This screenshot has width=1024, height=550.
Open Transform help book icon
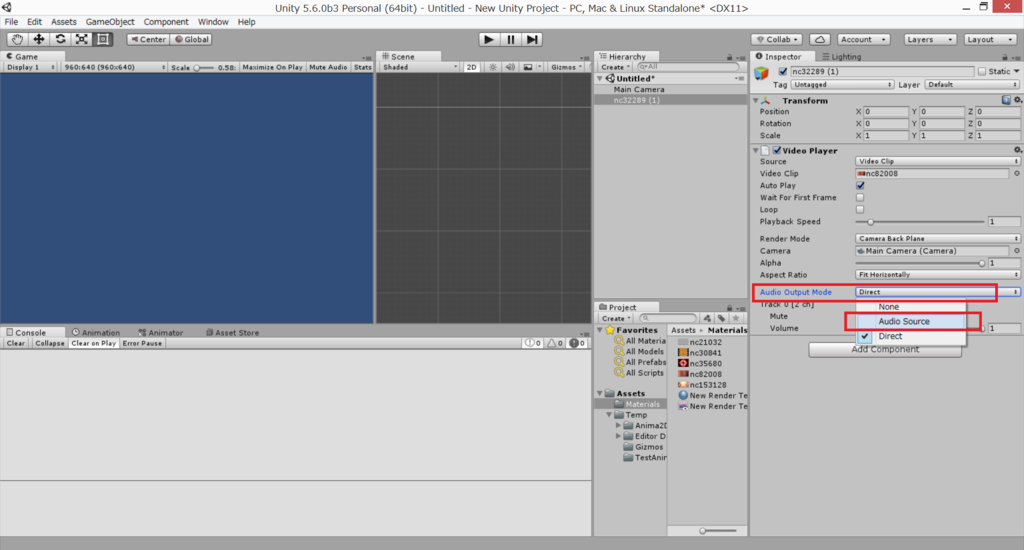(1006, 100)
